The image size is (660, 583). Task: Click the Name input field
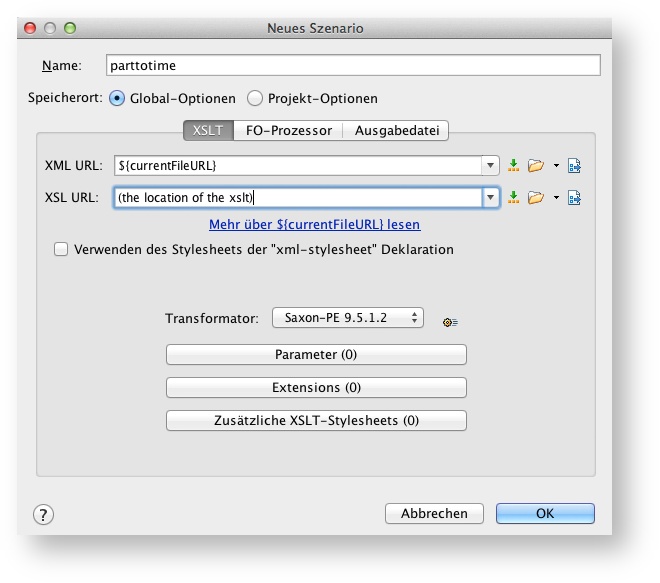point(353,66)
